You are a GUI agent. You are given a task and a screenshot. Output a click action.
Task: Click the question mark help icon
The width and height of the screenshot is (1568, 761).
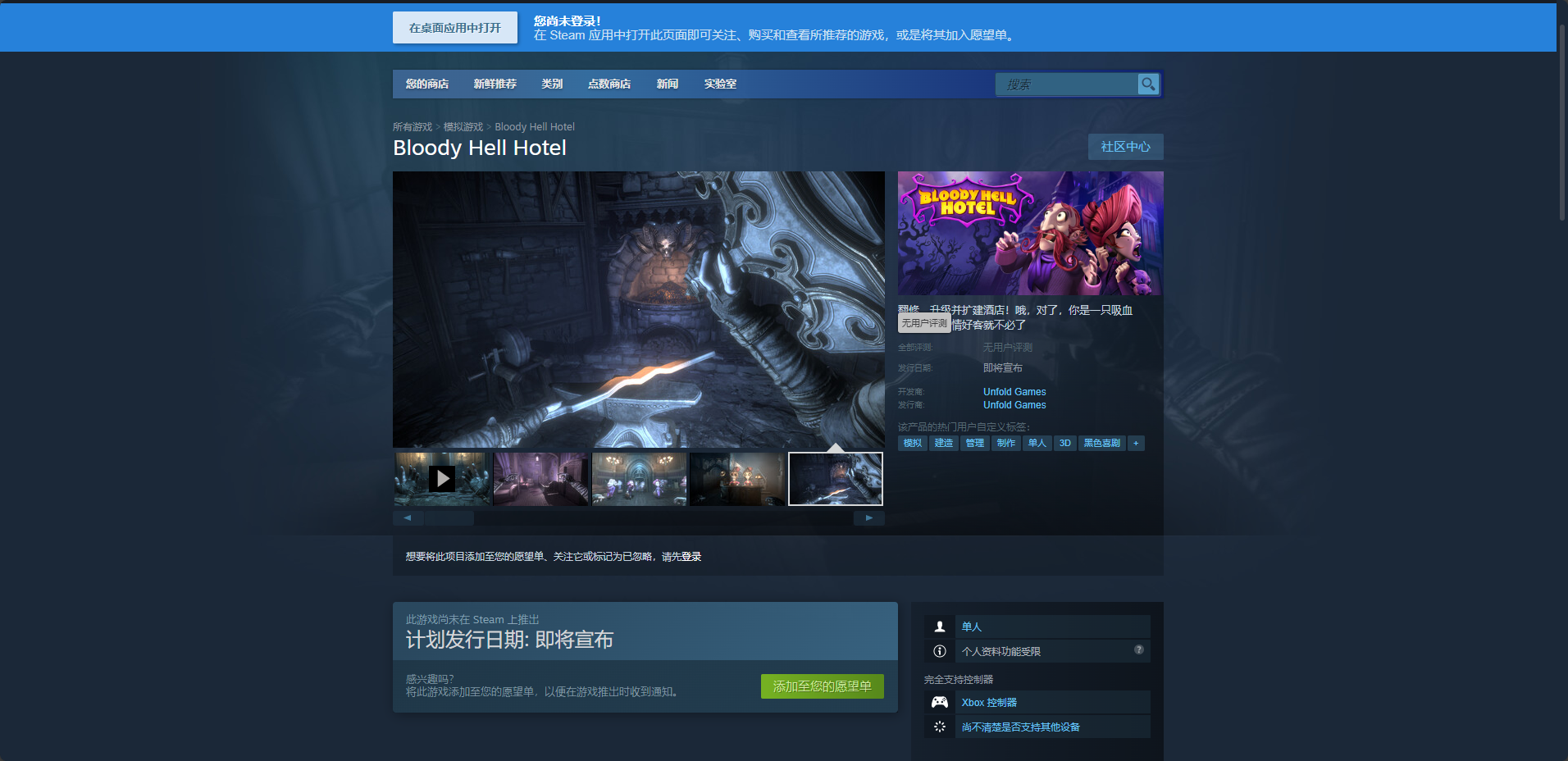(1139, 649)
